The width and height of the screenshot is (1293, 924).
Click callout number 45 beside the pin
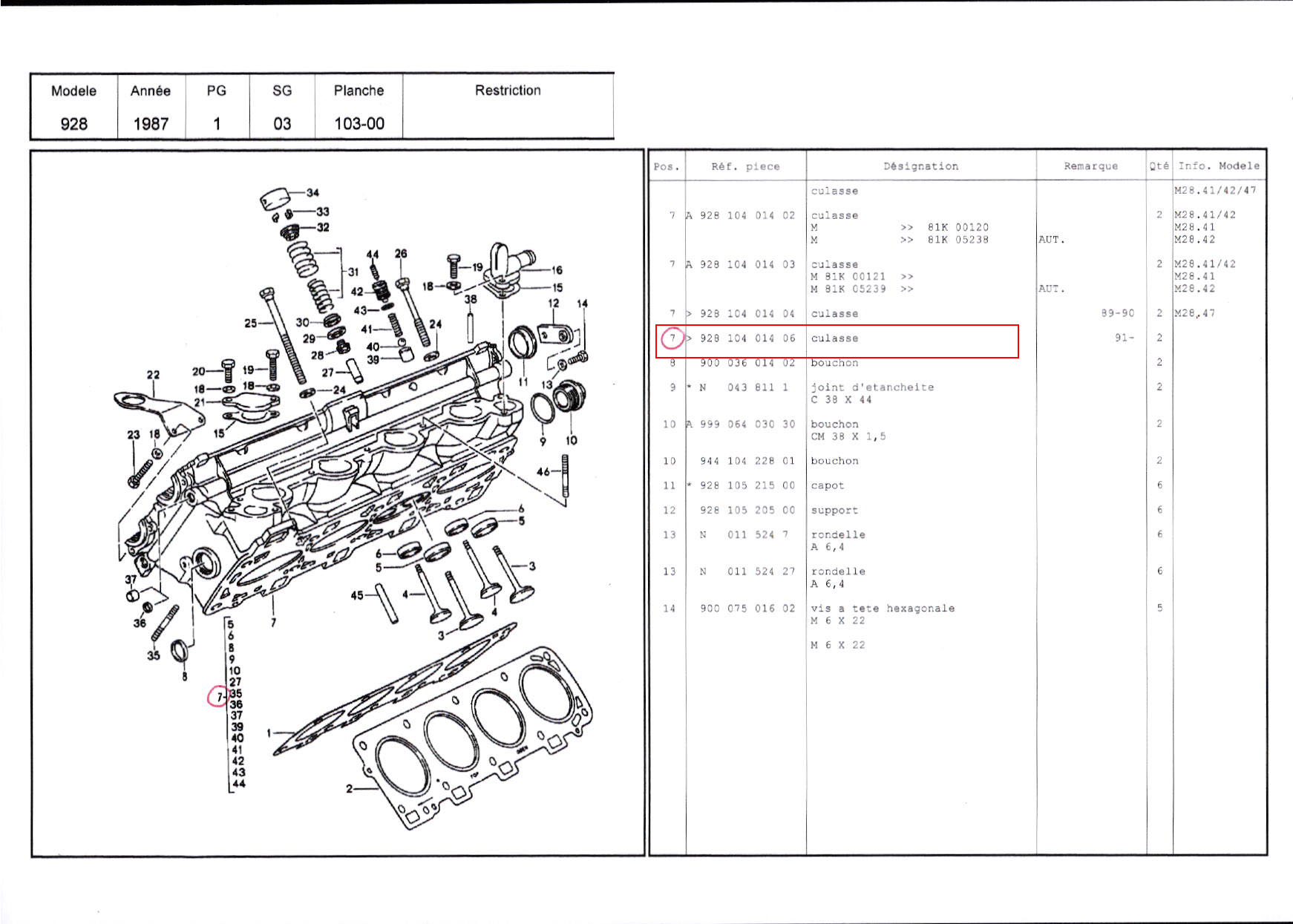click(x=357, y=595)
